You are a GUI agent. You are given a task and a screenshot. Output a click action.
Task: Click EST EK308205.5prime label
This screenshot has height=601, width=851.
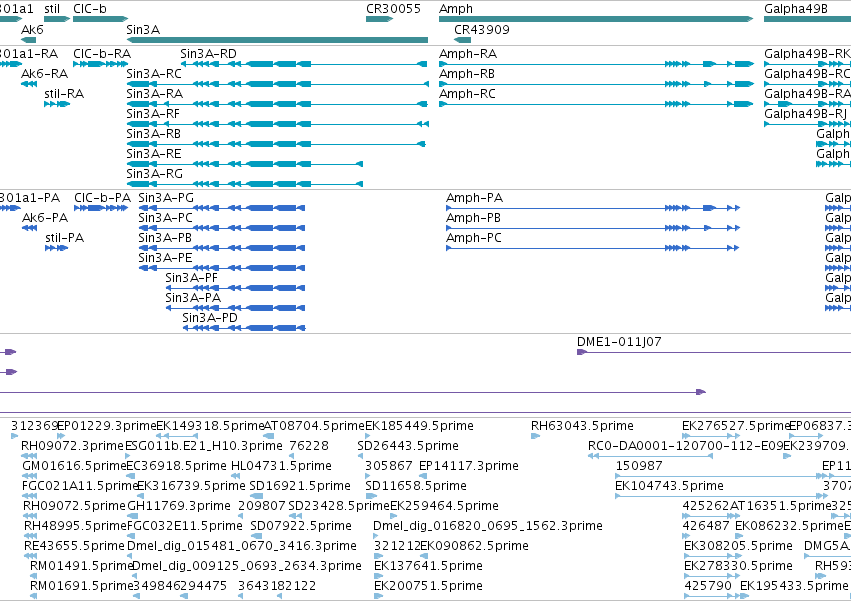tap(738, 547)
